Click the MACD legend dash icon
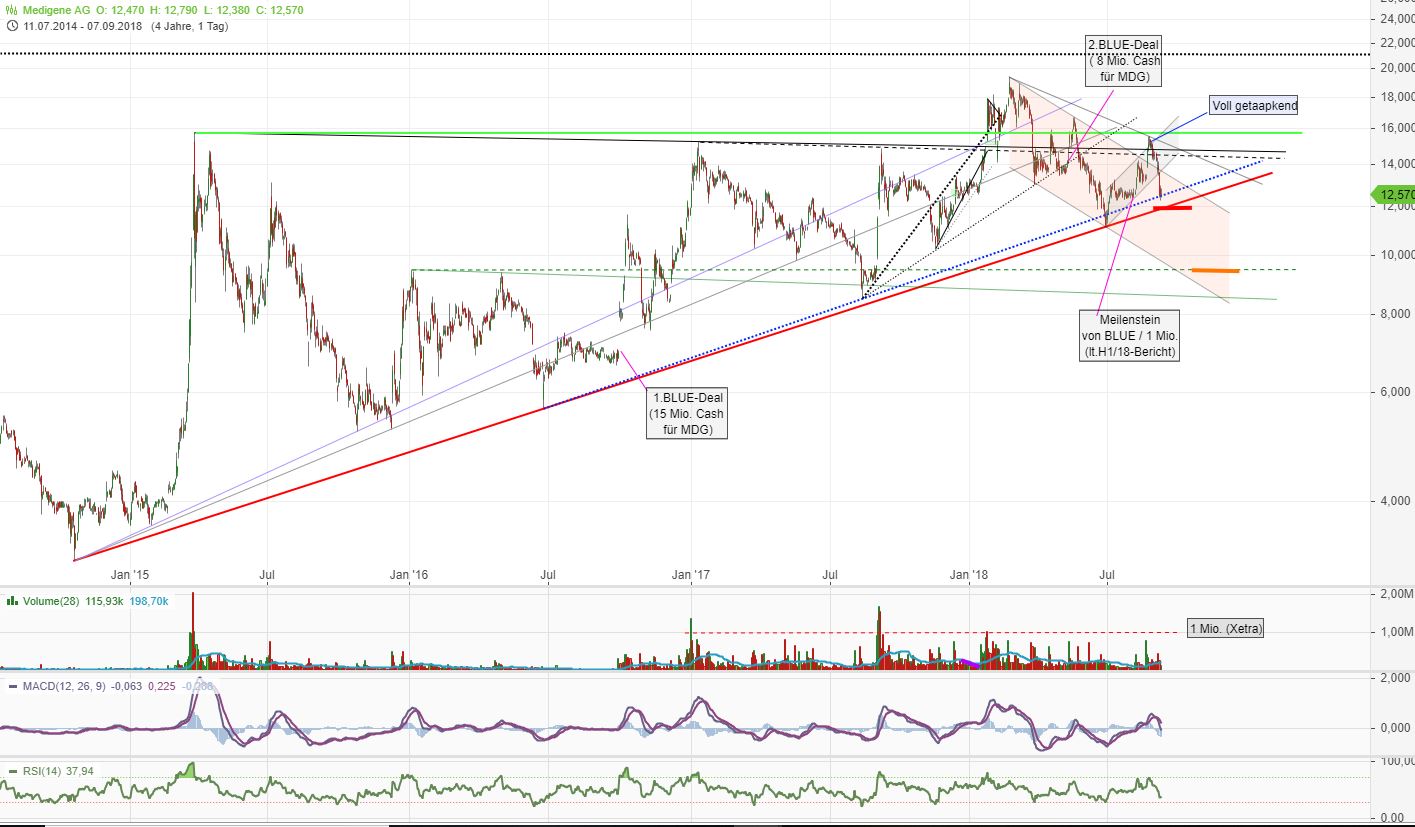 point(12,685)
